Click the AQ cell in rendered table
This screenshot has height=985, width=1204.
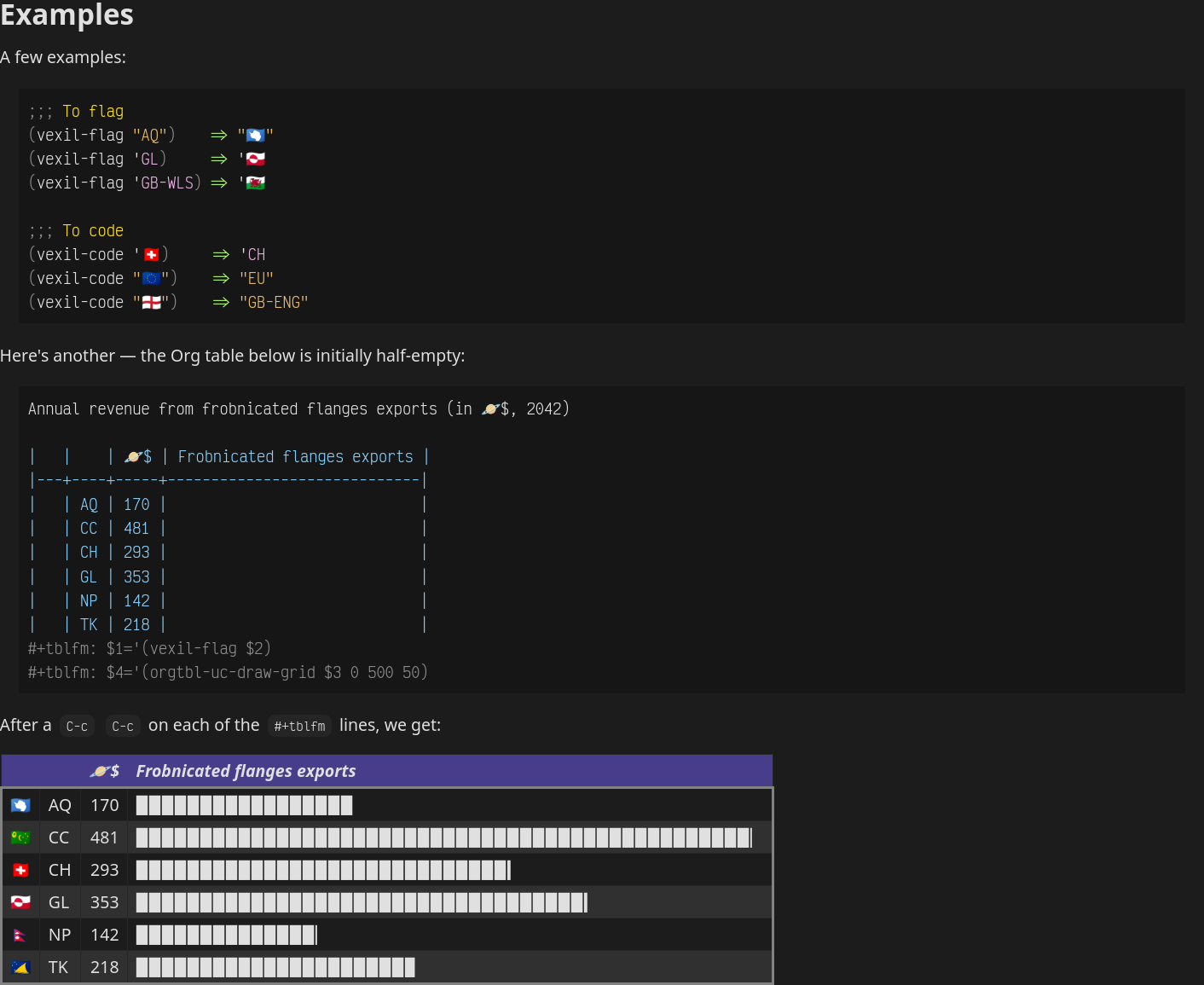pyautogui.click(x=60, y=805)
